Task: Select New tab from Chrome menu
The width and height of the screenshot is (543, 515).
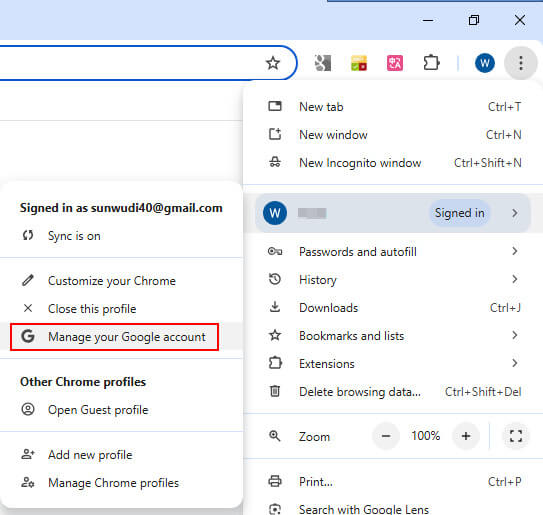Action: 393,107
